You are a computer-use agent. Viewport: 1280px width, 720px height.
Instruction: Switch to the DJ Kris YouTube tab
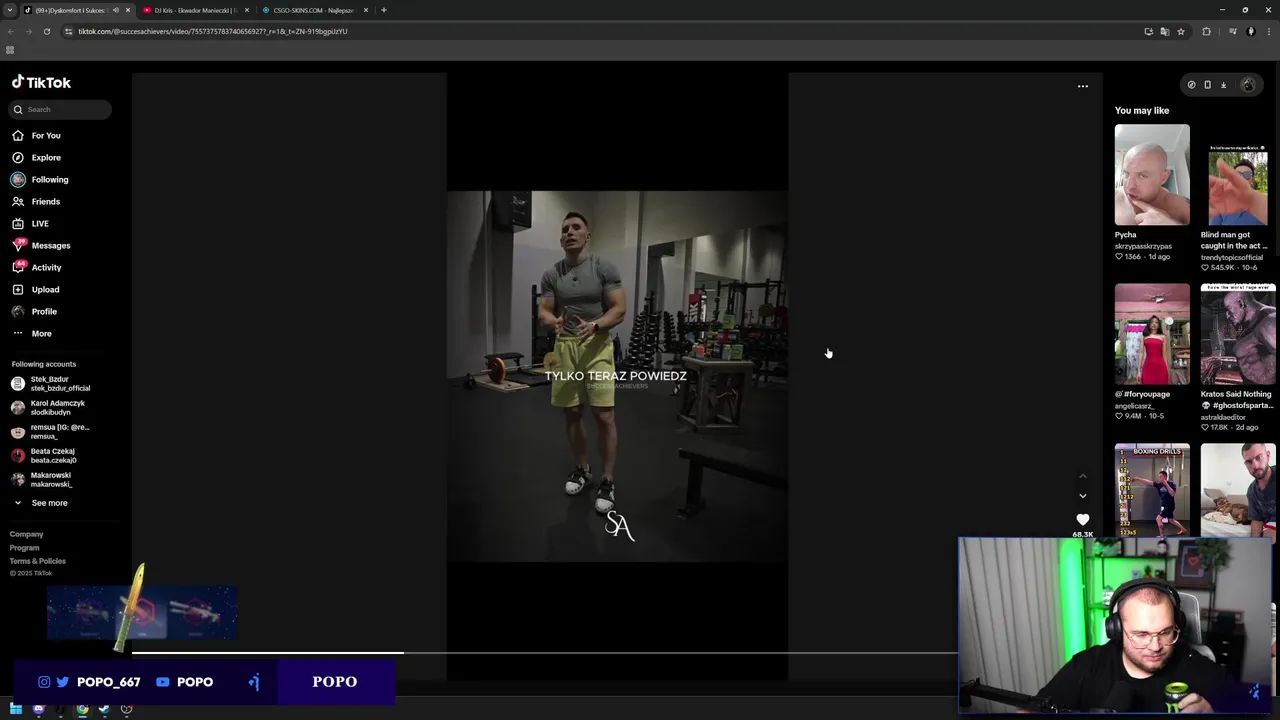point(195,10)
